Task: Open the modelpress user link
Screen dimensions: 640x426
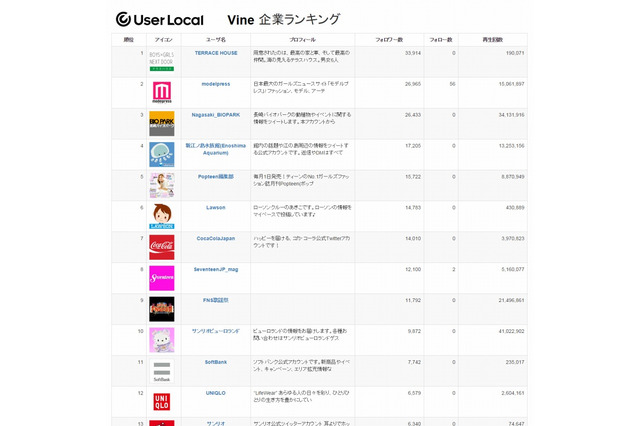Action: (x=216, y=84)
